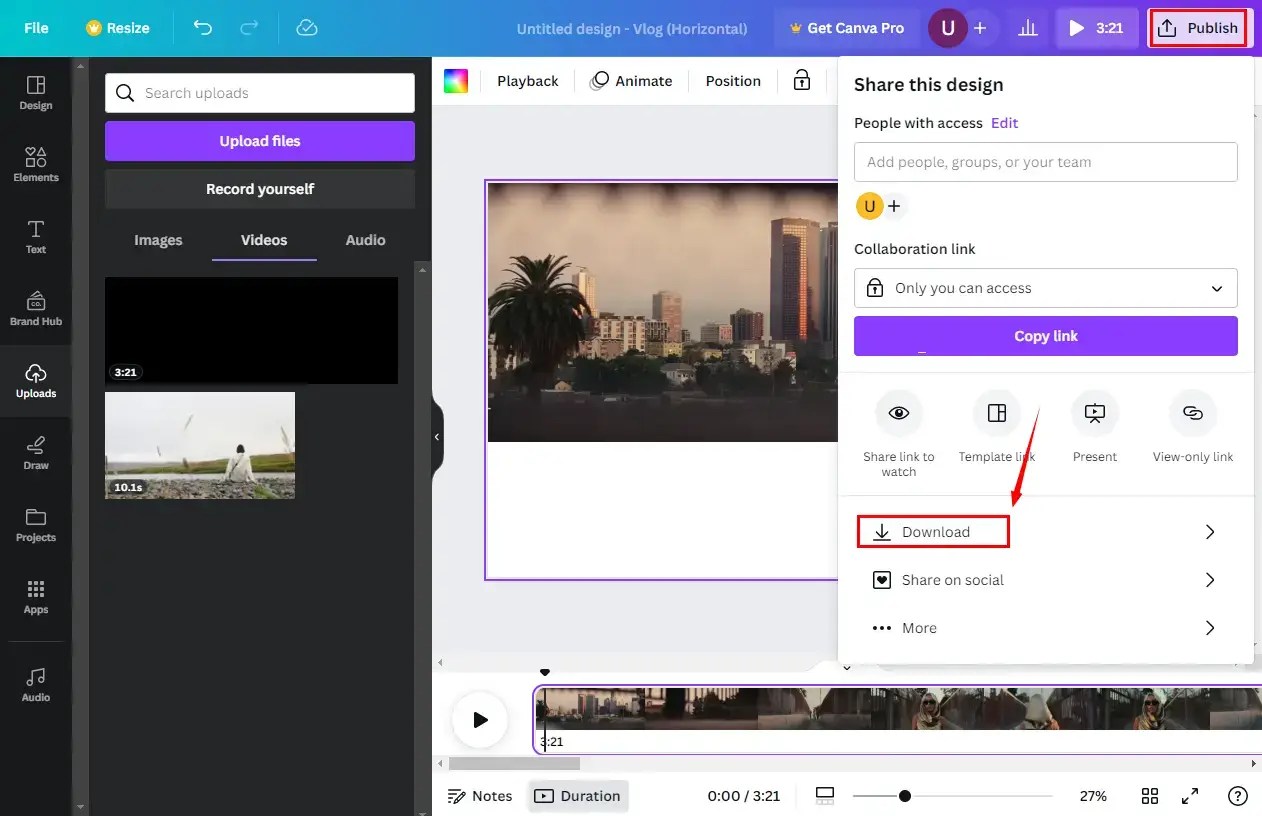This screenshot has width=1262, height=816.
Task: Click the lock icon in the toolbar
Action: pos(801,81)
